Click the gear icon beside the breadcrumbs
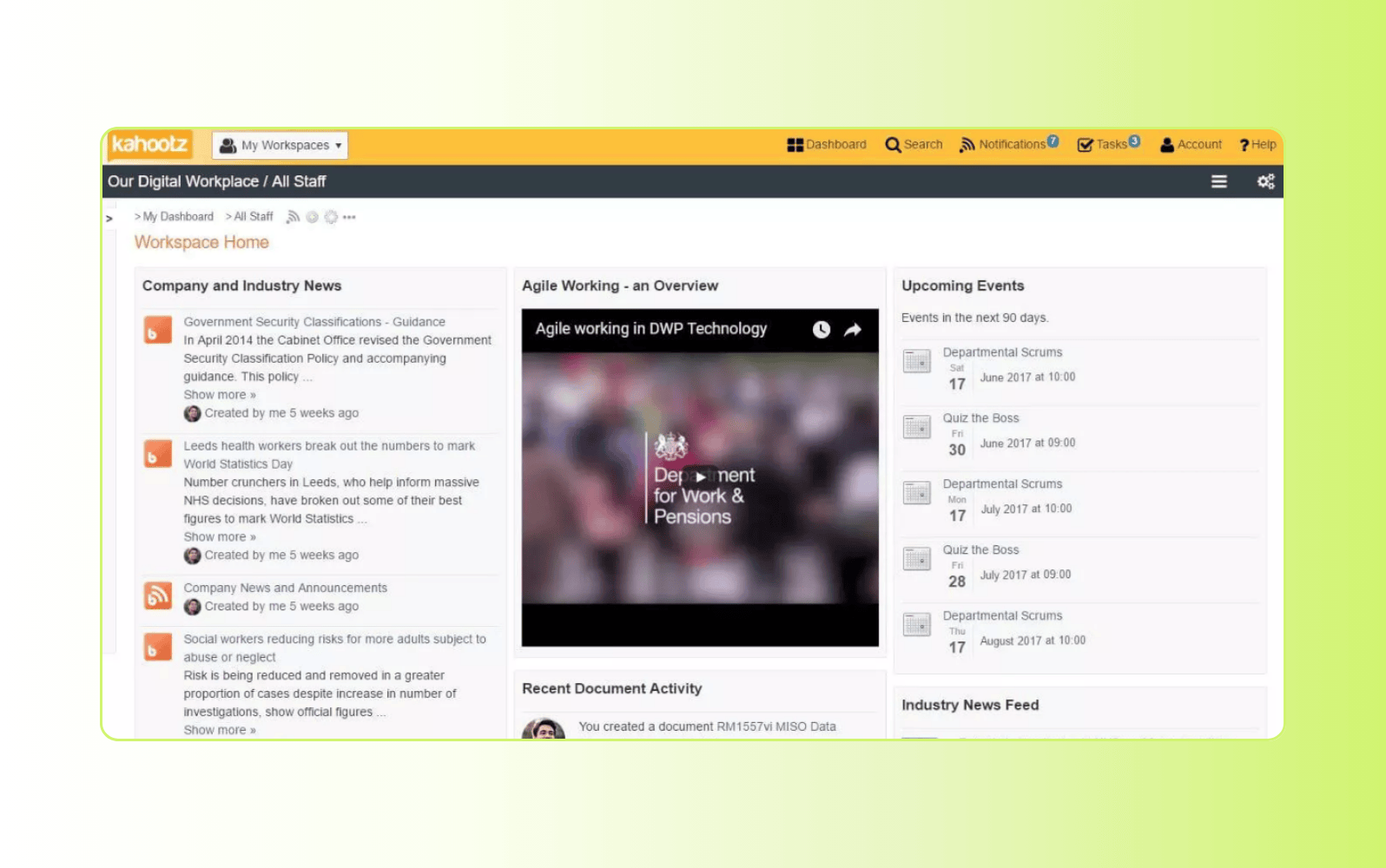The width and height of the screenshot is (1386, 868). click(x=331, y=217)
